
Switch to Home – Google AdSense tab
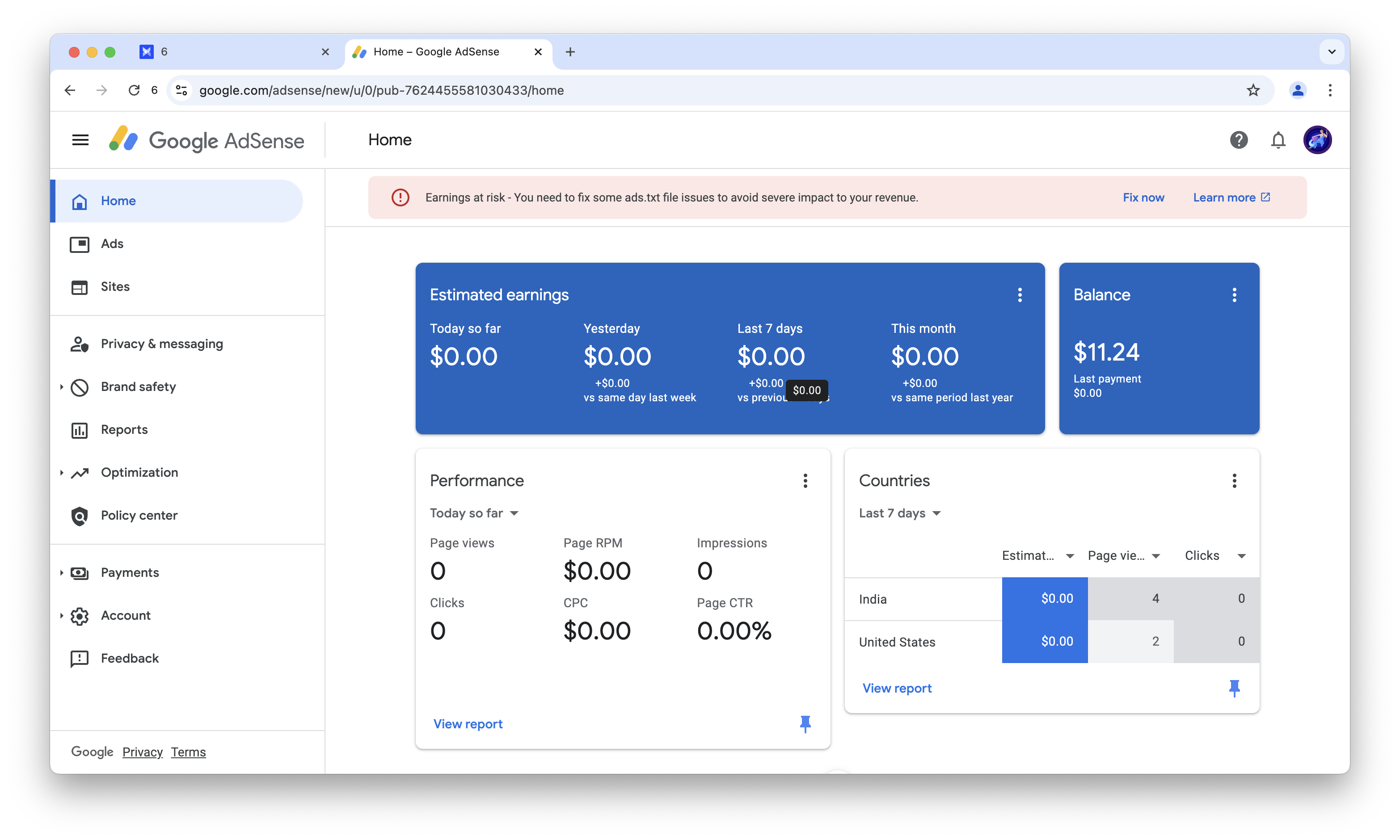447,52
